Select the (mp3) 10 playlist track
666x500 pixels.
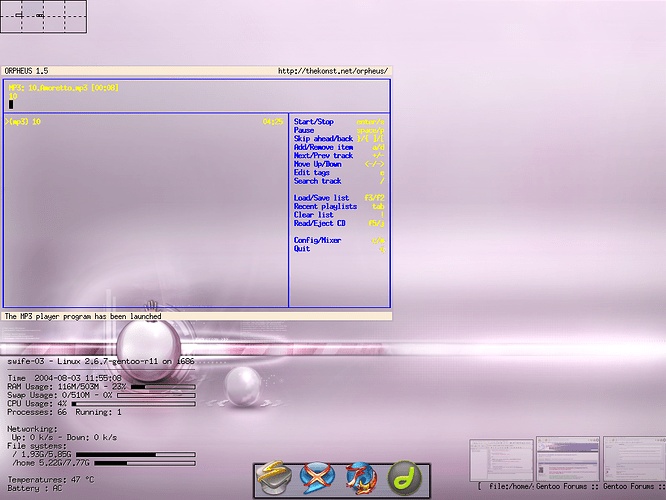point(23,121)
